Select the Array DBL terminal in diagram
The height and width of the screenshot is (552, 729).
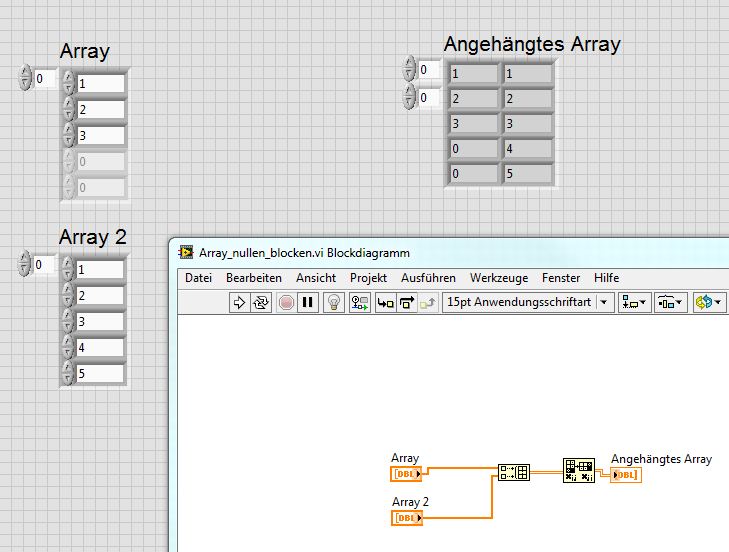(406, 474)
